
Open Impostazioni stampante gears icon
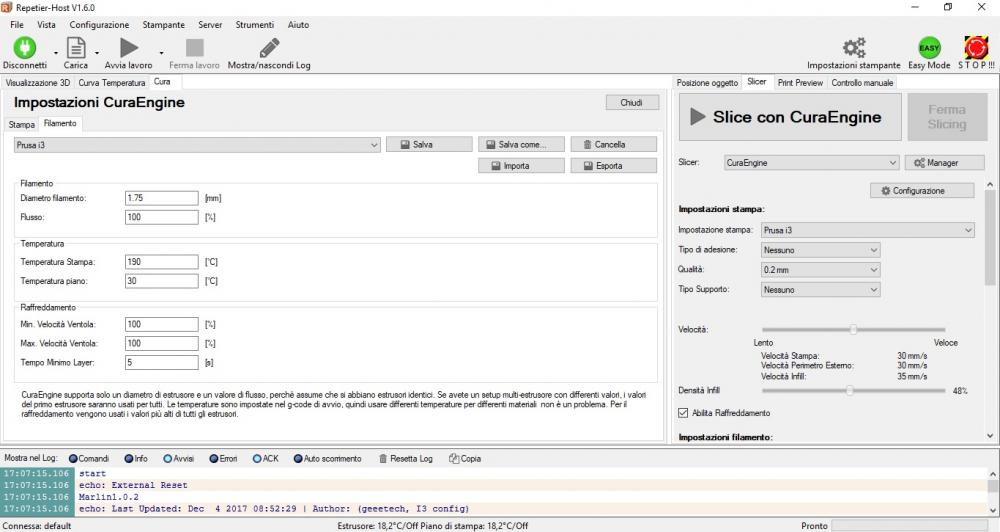pyautogui.click(x=853, y=48)
